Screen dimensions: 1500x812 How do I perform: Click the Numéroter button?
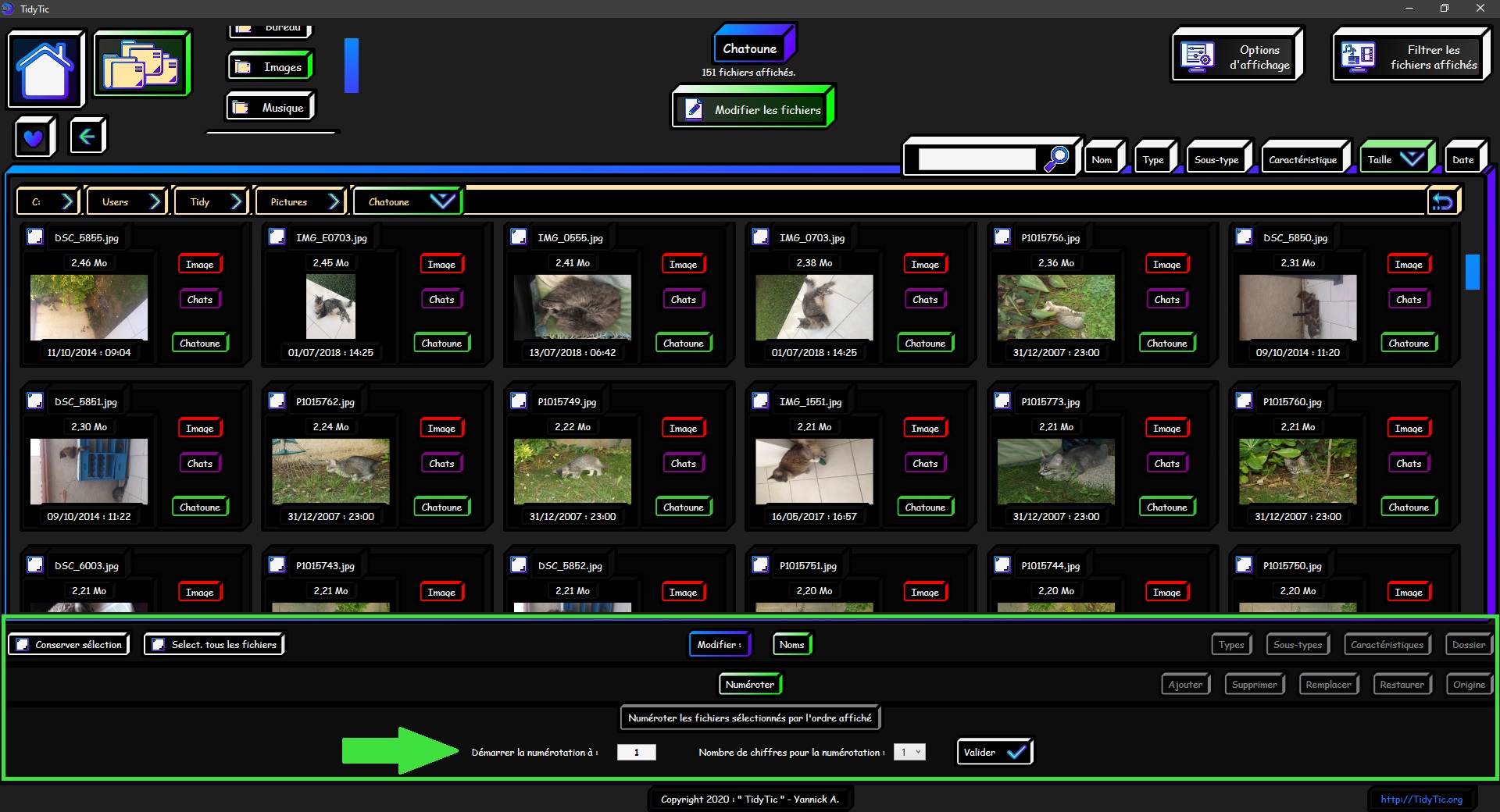[x=750, y=684]
